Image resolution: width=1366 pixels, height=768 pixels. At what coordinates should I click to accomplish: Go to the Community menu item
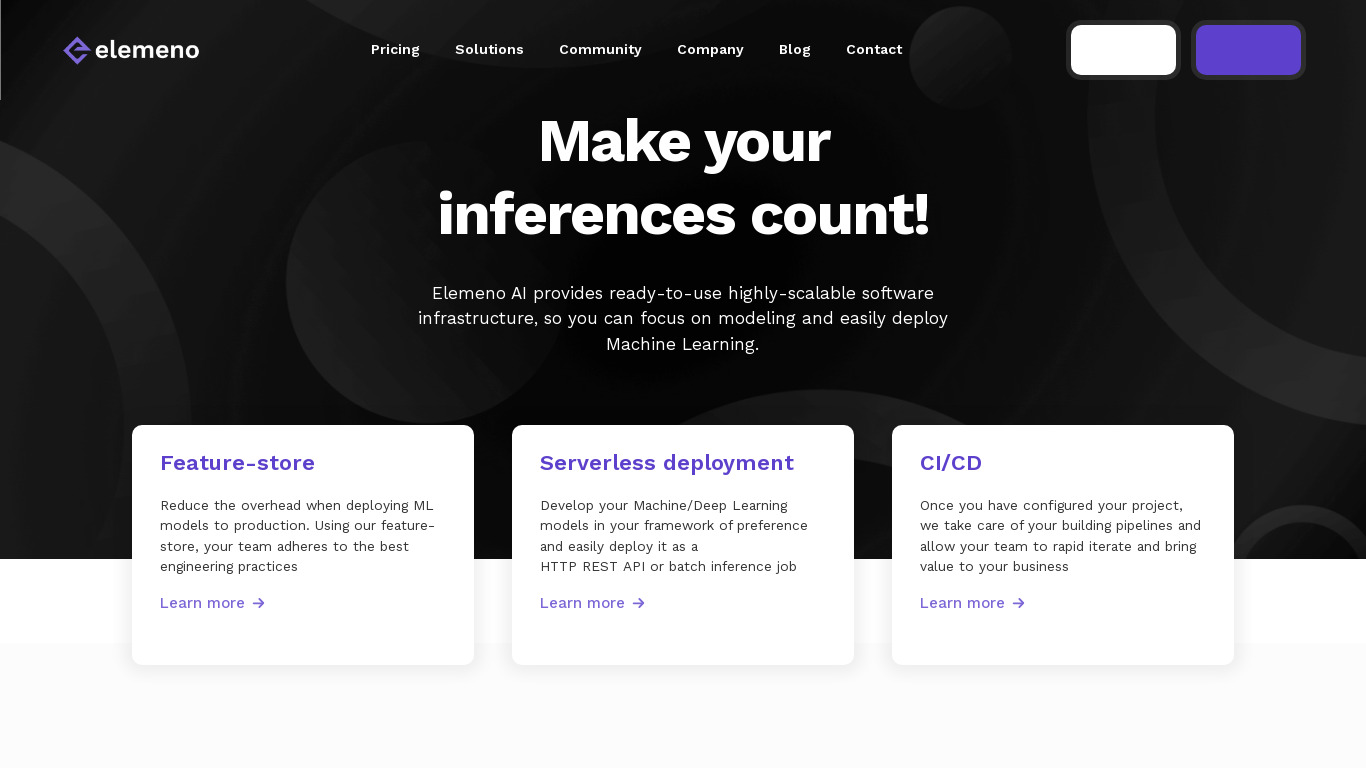coord(600,50)
